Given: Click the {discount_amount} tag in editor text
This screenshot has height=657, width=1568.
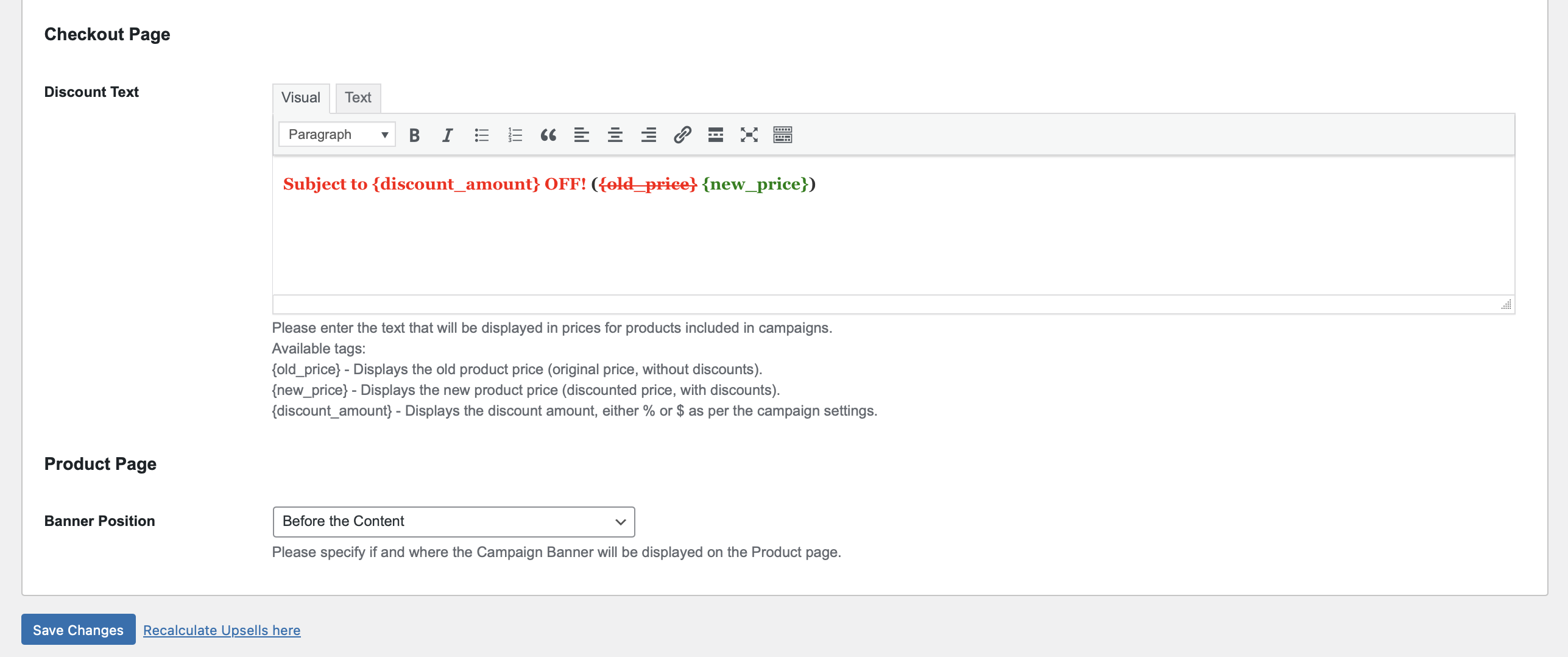Looking at the screenshot, I should [456, 184].
